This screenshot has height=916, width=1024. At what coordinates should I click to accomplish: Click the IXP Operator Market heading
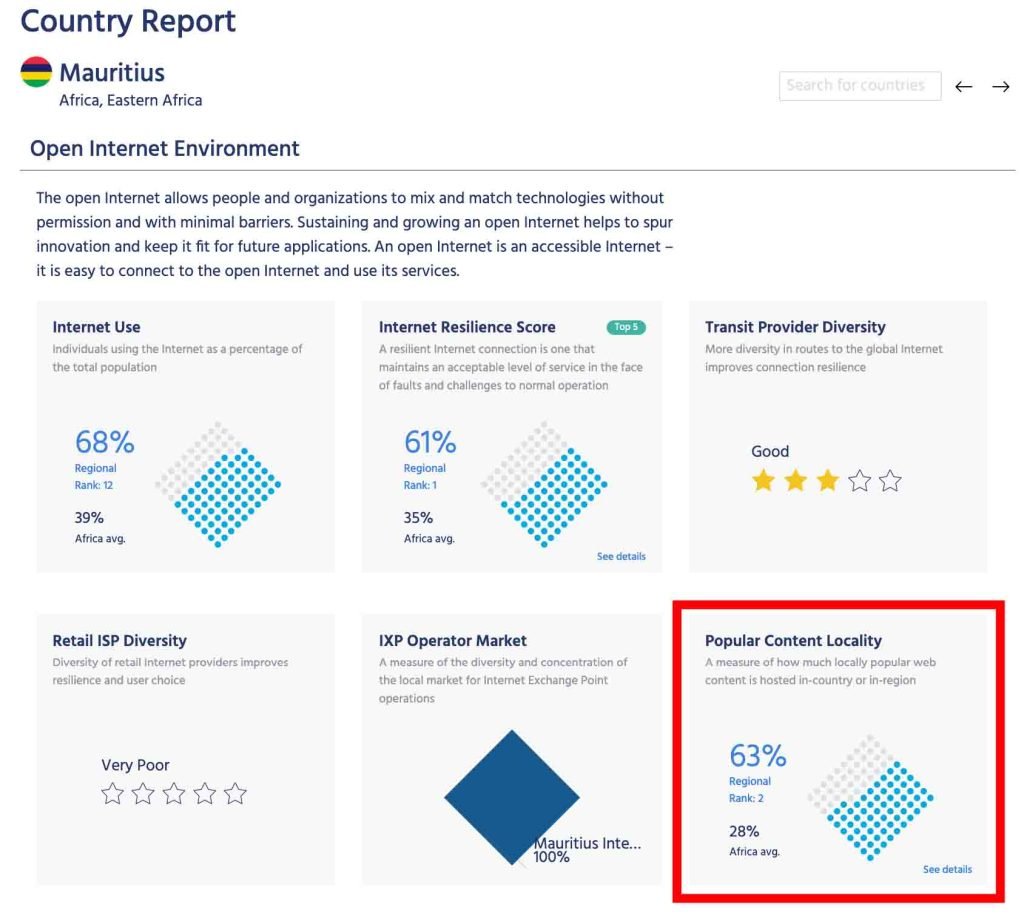(452, 640)
